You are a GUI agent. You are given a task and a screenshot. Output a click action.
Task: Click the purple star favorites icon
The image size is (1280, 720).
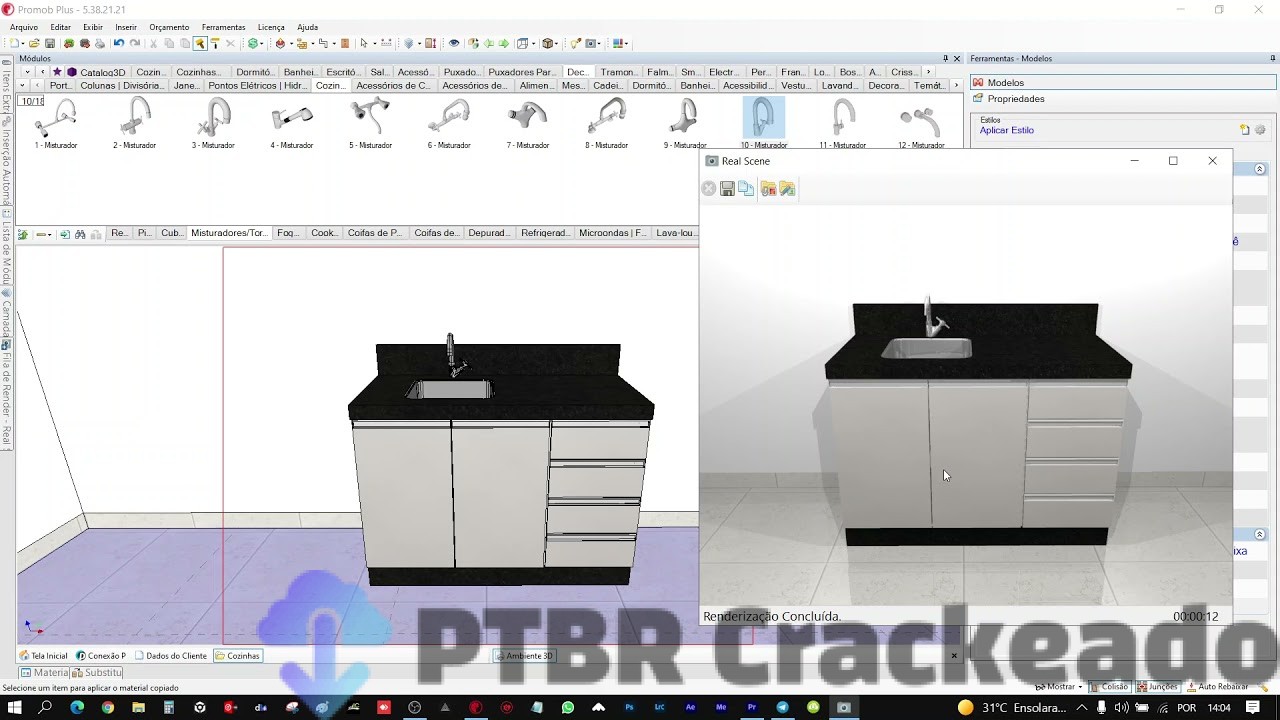click(x=57, y=72)
